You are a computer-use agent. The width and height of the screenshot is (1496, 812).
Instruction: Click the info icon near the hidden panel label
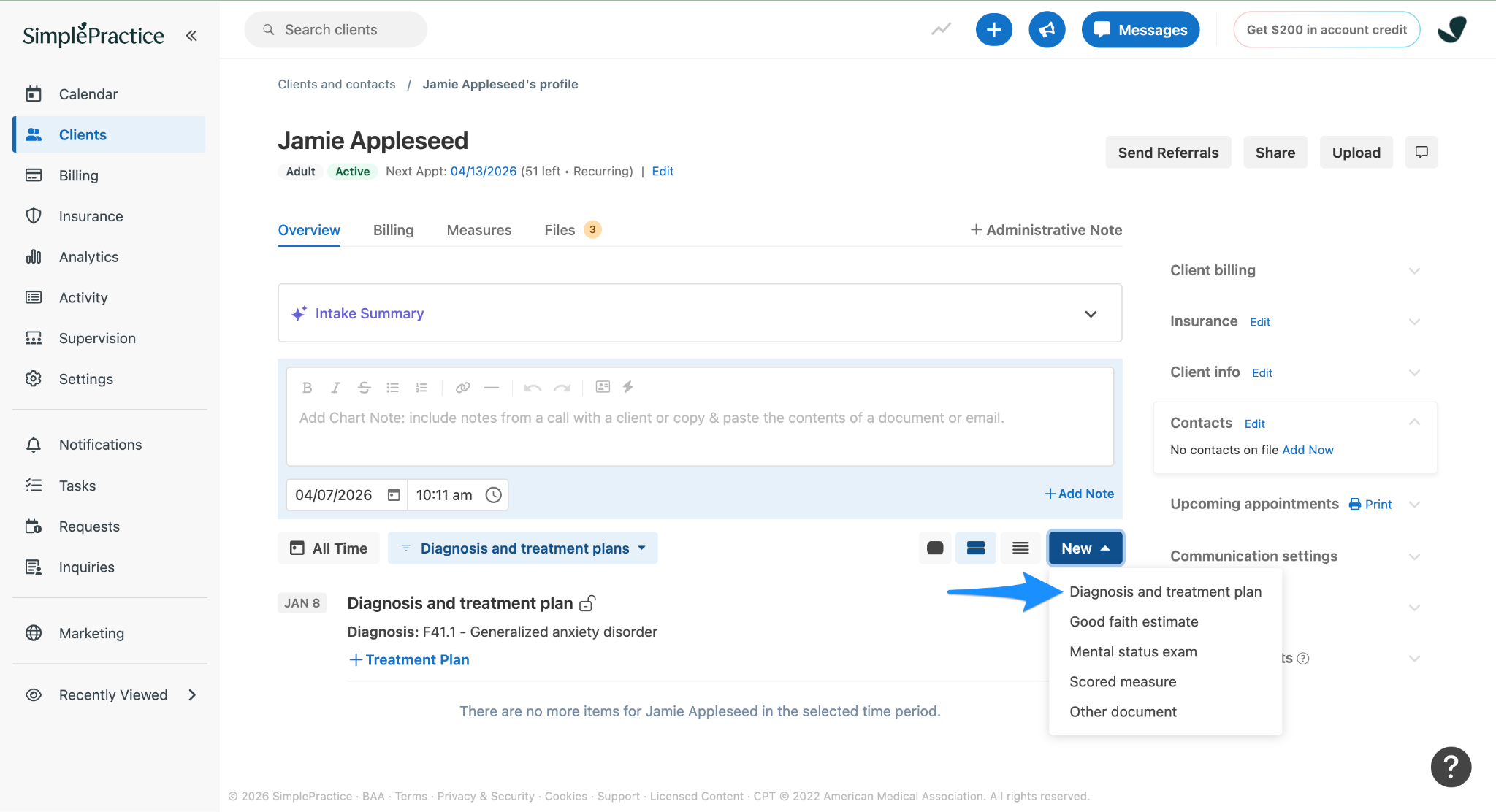coord(1303,659)
